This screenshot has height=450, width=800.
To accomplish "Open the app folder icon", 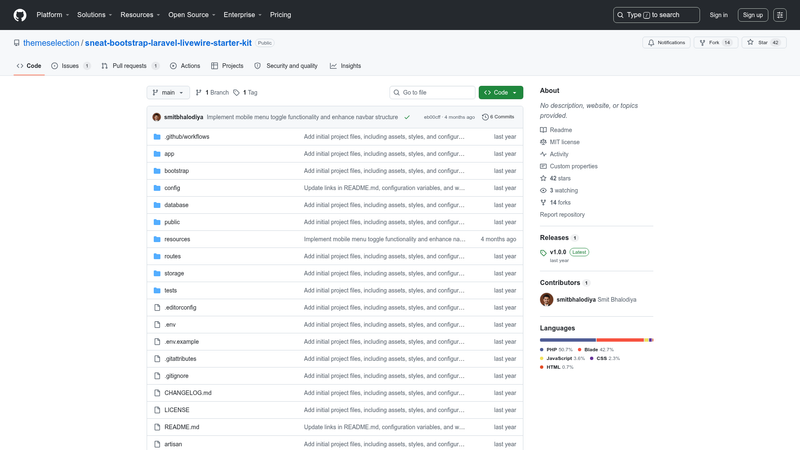I will pyautogui.click(x=157, y=154).
